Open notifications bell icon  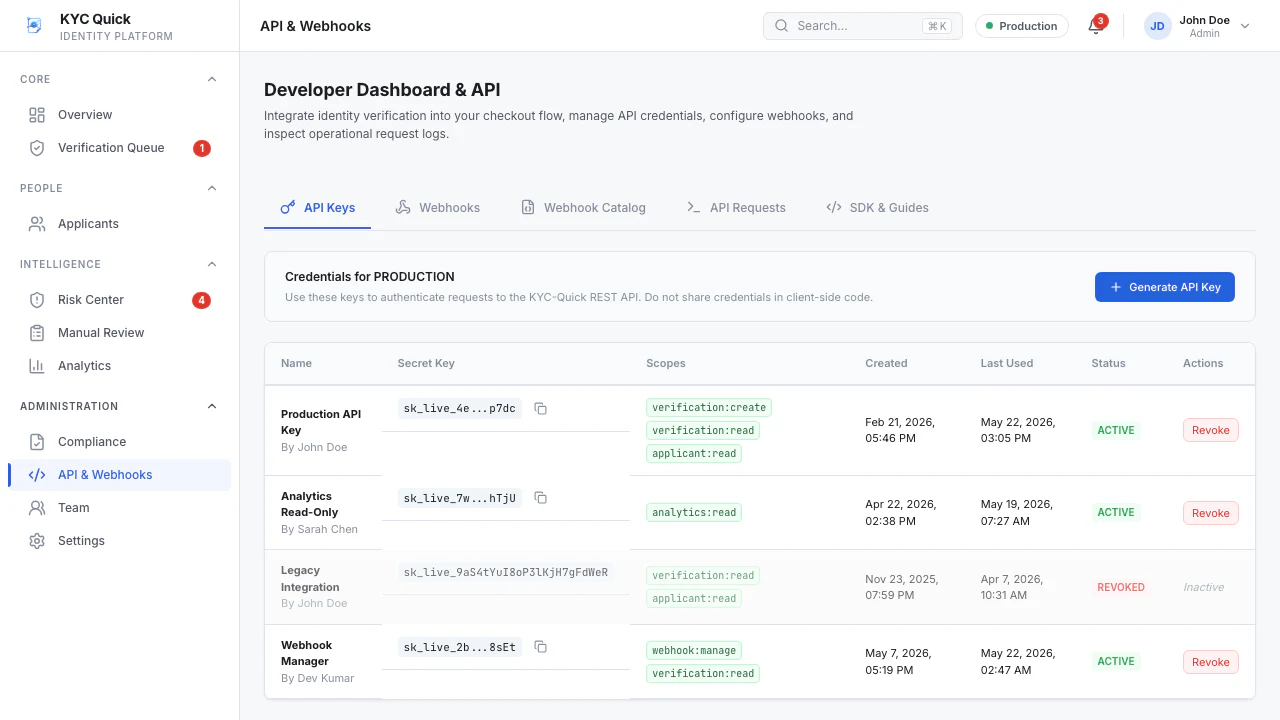coord(1095,27)
